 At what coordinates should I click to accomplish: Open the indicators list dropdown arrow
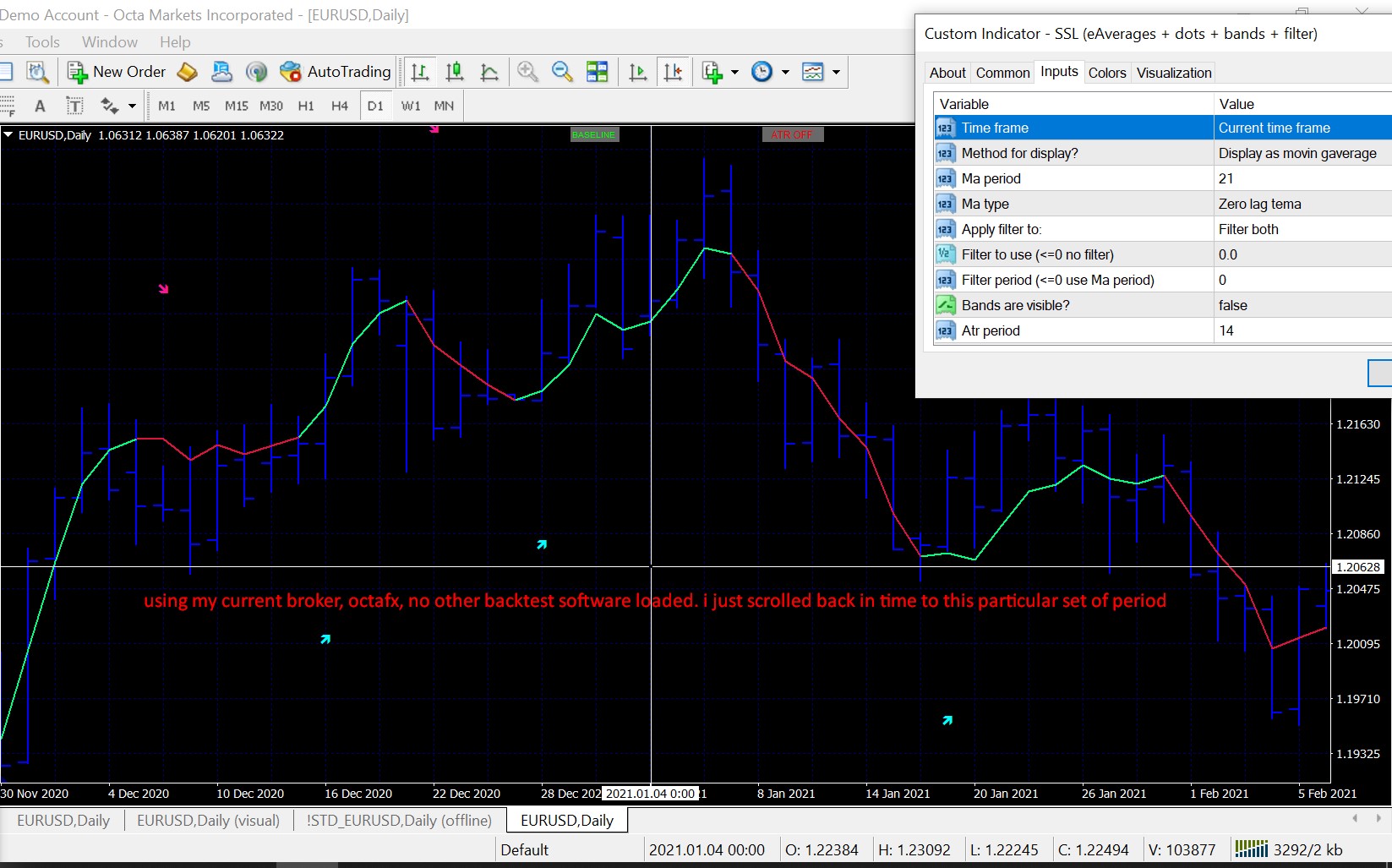coord(734,72)
